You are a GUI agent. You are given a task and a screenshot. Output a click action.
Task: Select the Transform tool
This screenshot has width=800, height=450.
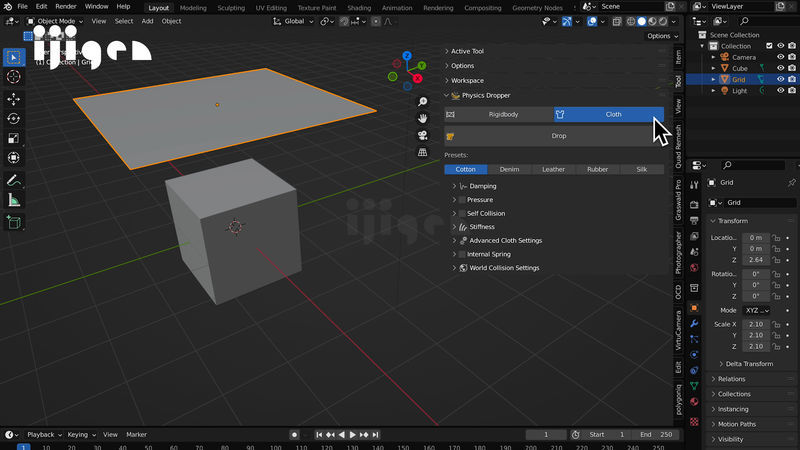[x=14, y=158]
